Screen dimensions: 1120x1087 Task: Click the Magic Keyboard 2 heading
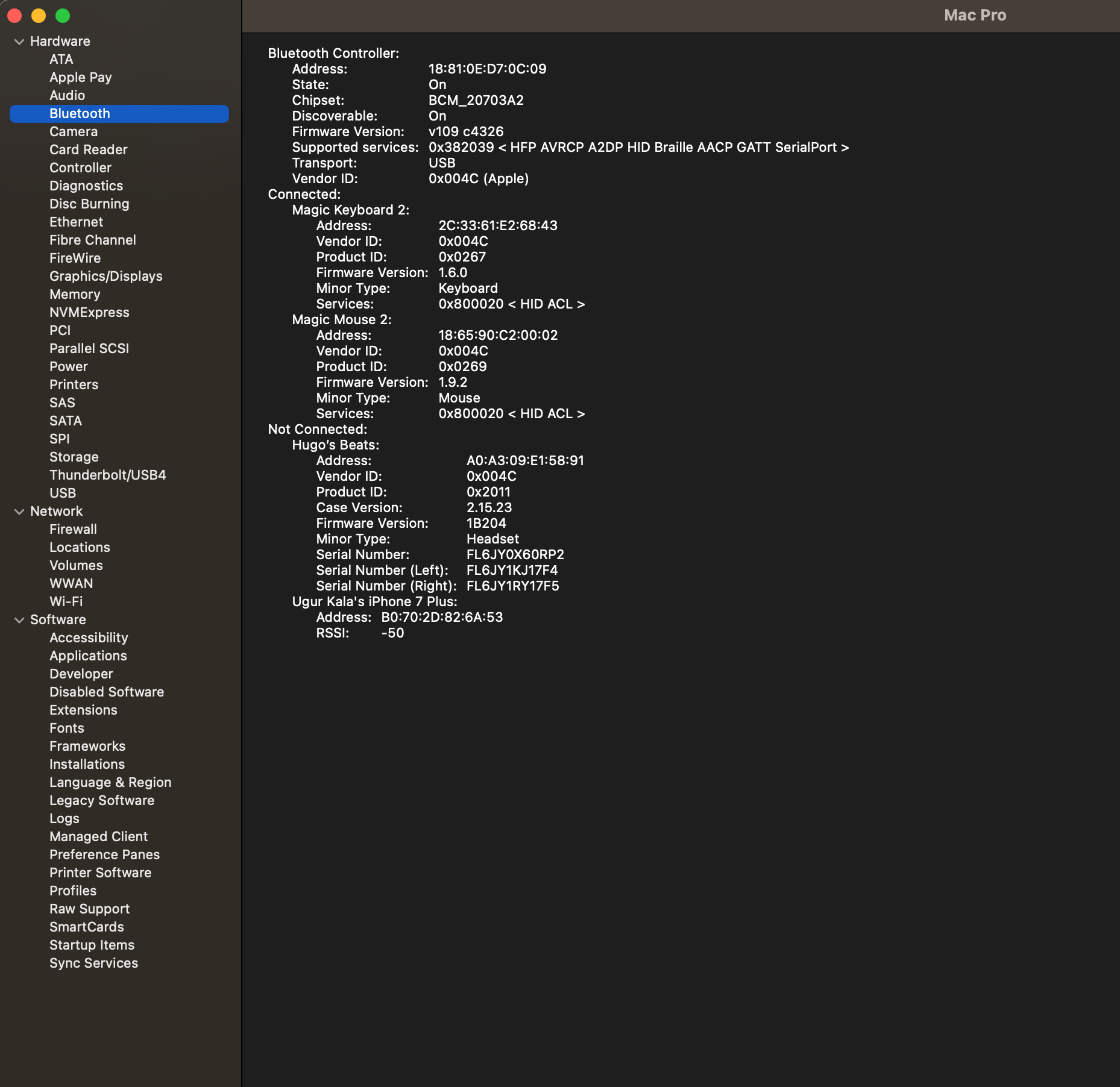point(351,210)
